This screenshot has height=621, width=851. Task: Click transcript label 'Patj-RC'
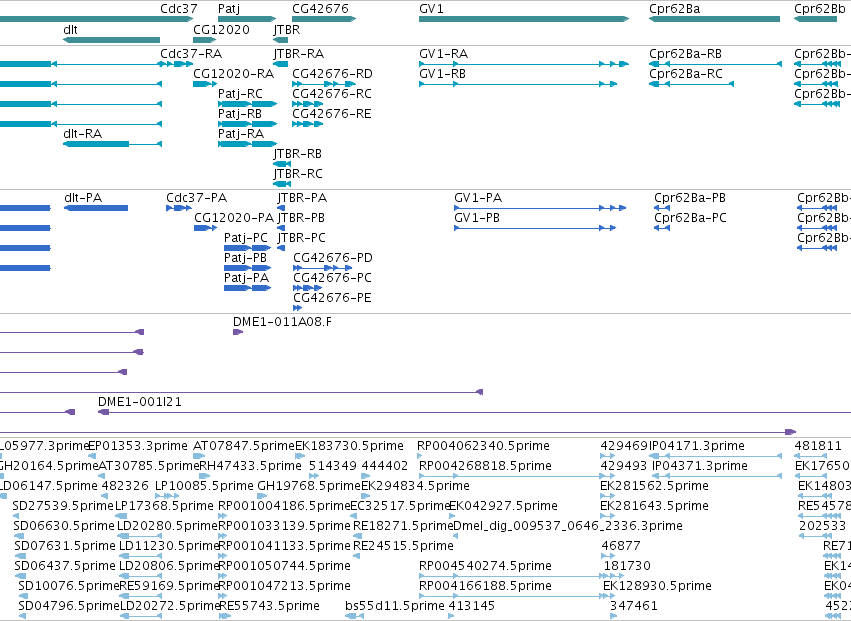click(240, 94)
